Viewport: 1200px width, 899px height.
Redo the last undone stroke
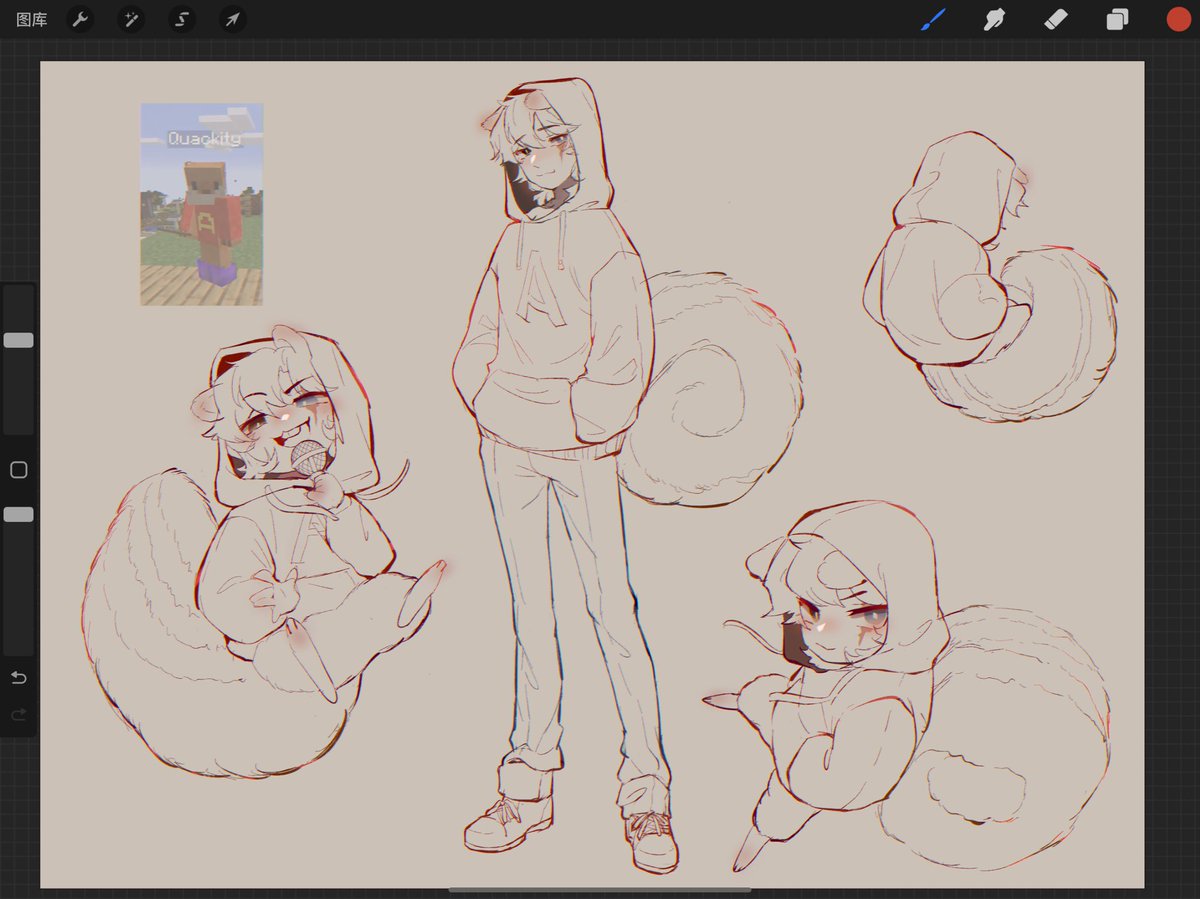[18, 715]
